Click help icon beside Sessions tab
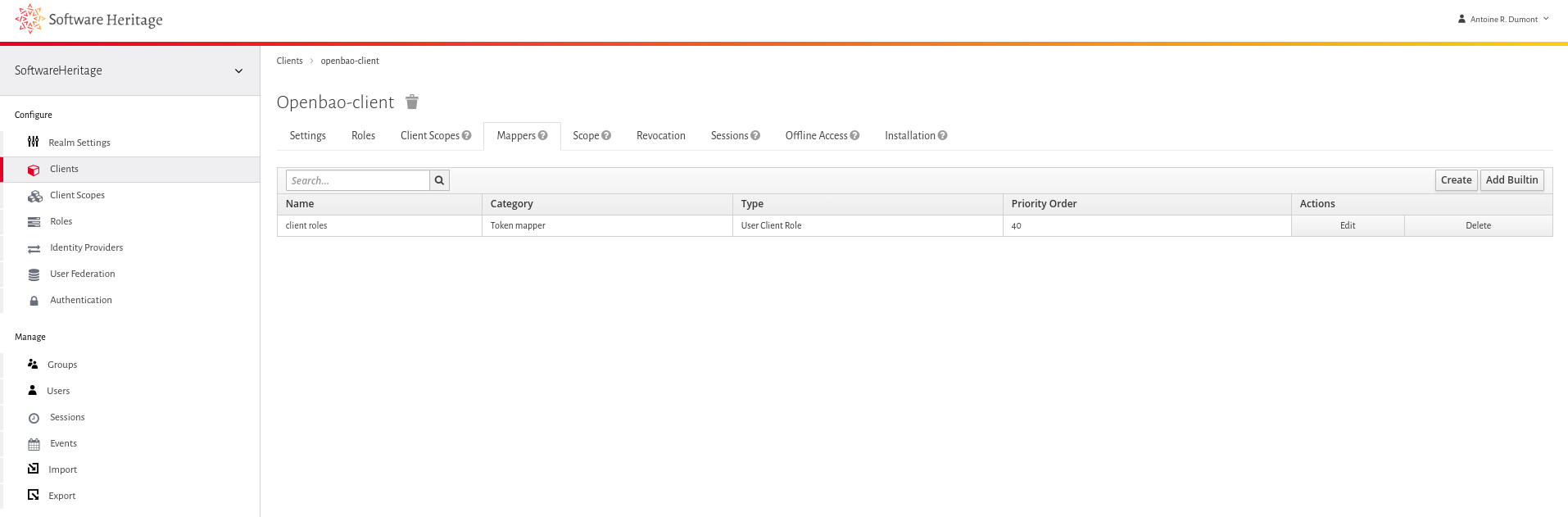 coord(755,135)
